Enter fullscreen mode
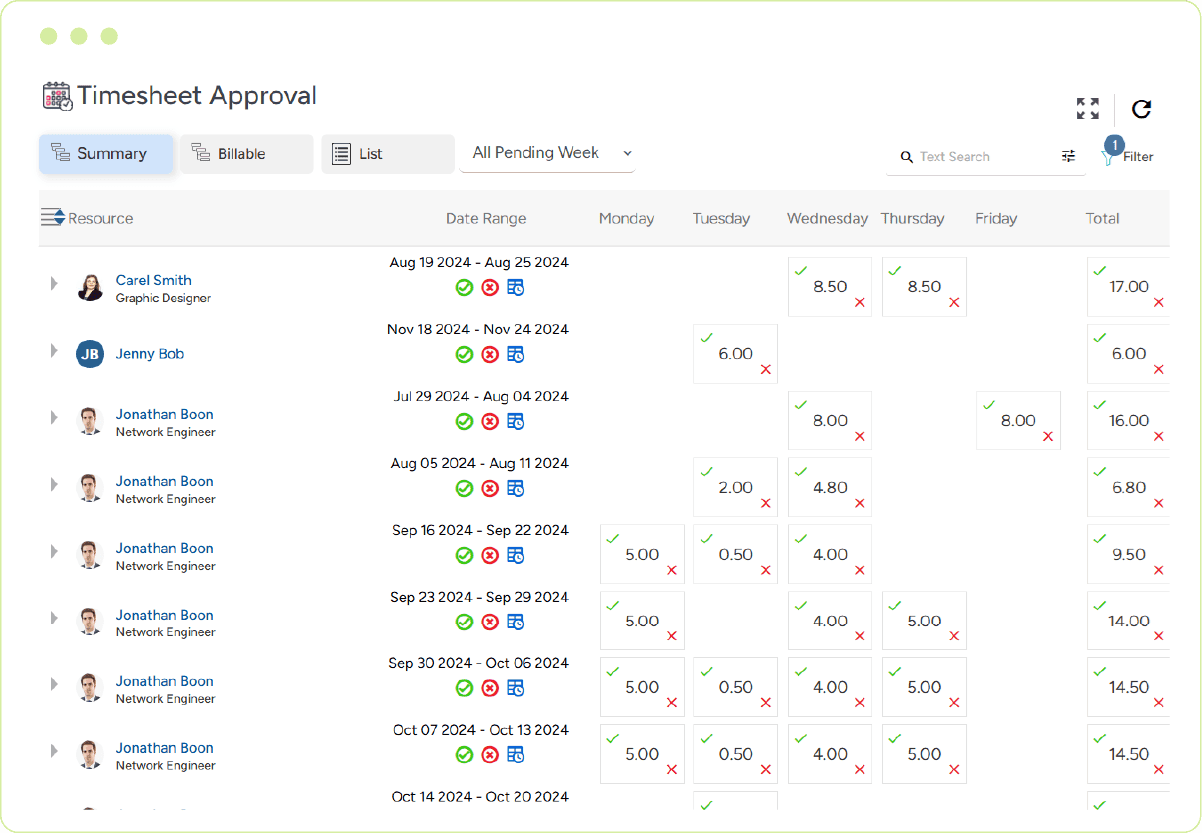The width and height of the screenshot is (1202, 833). pos(1088,110)
